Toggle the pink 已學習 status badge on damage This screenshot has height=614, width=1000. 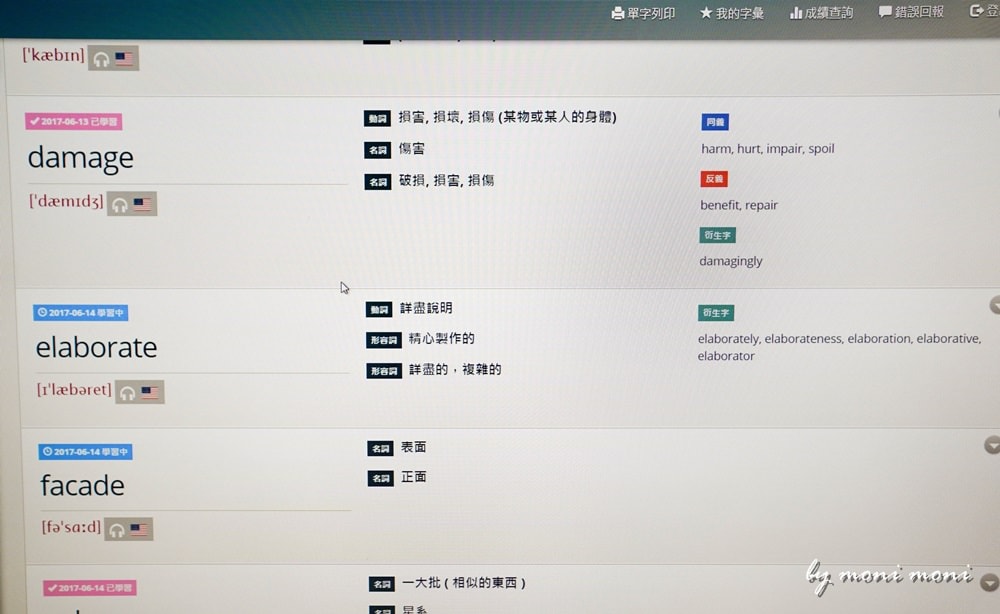pyautogui.click(x=74, y=122)
